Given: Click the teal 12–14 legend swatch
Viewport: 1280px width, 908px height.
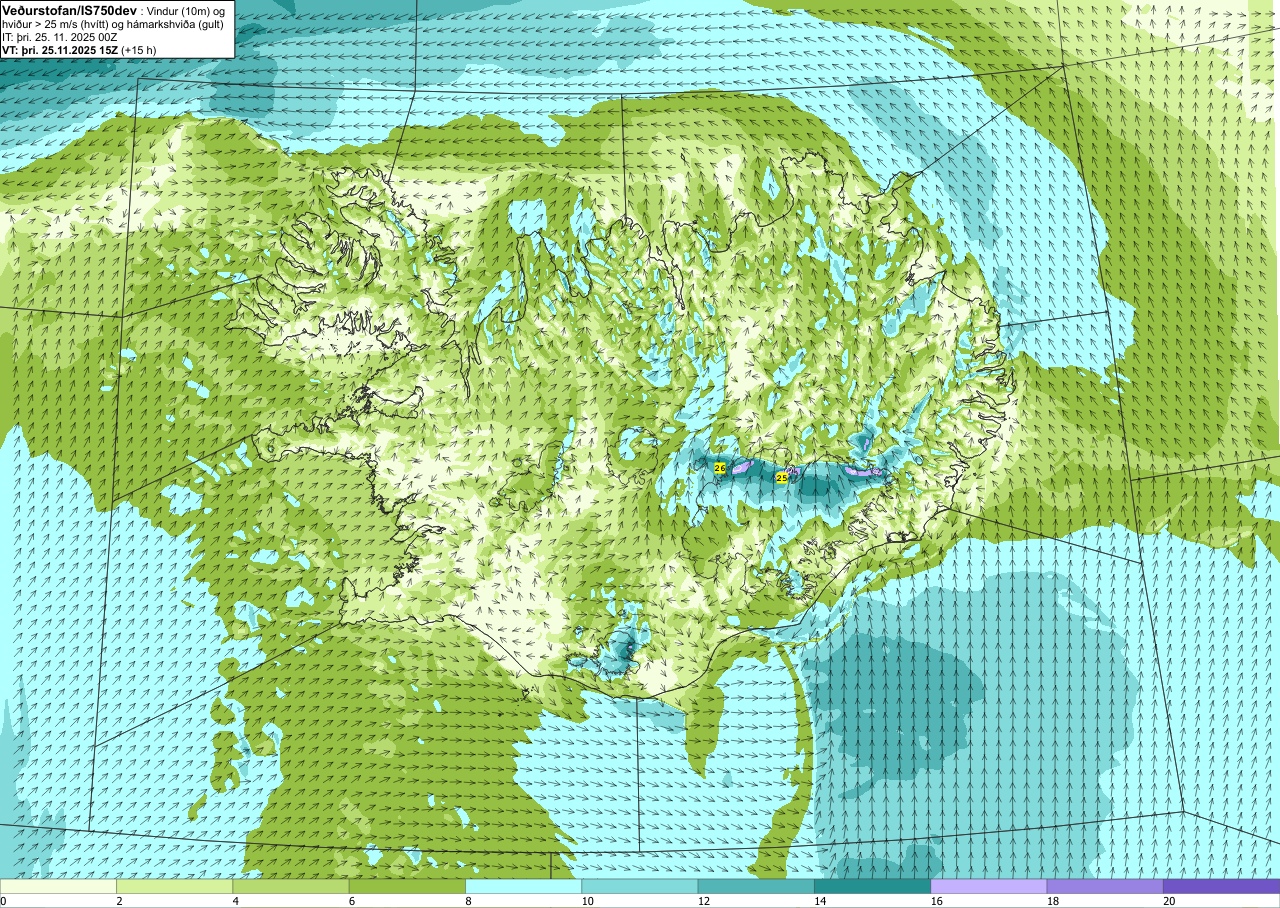Looking at the screenshot, I should pos(756,886).
